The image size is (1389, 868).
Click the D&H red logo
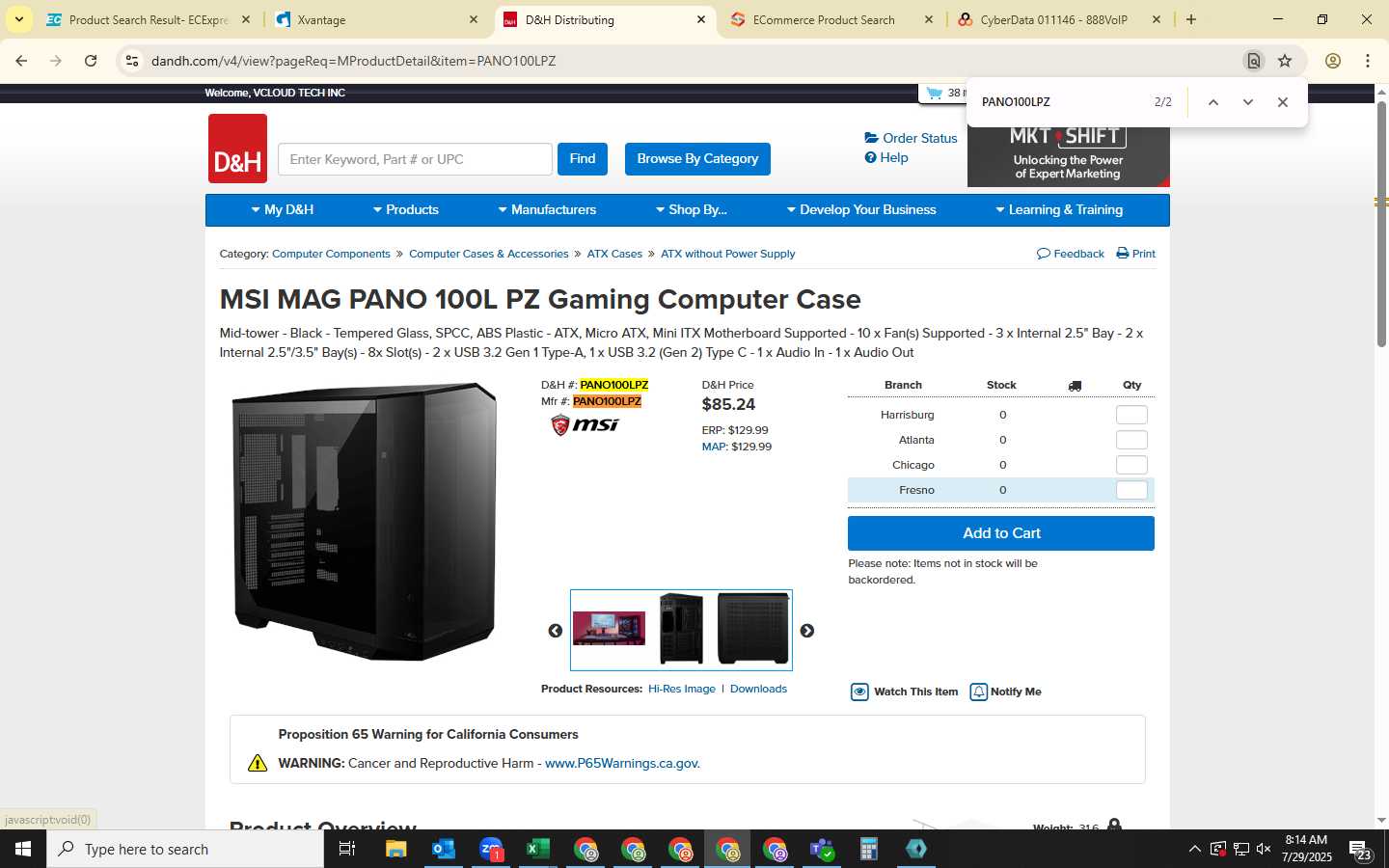[x=237, y=149]
